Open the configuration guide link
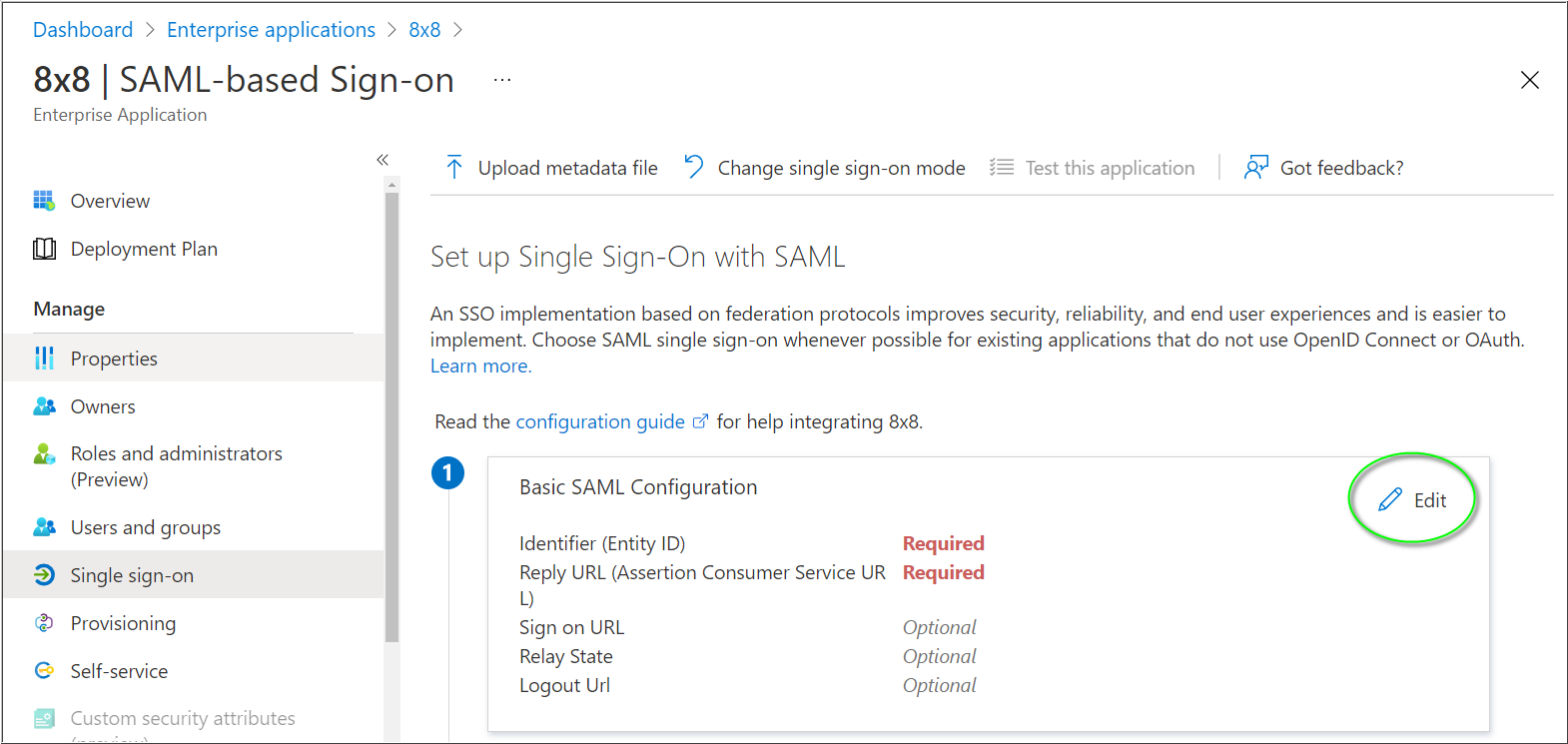The image size is (1568, 744). pos(600,421)
